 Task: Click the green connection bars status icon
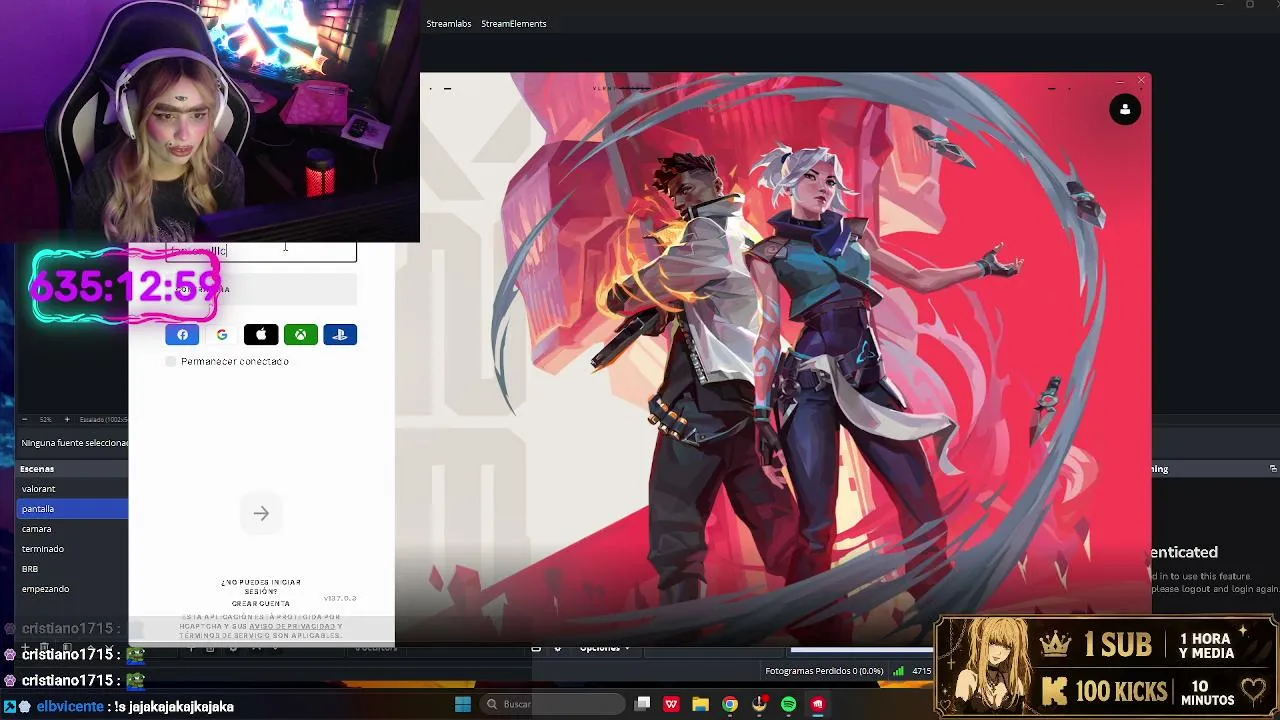pos(899,671)
